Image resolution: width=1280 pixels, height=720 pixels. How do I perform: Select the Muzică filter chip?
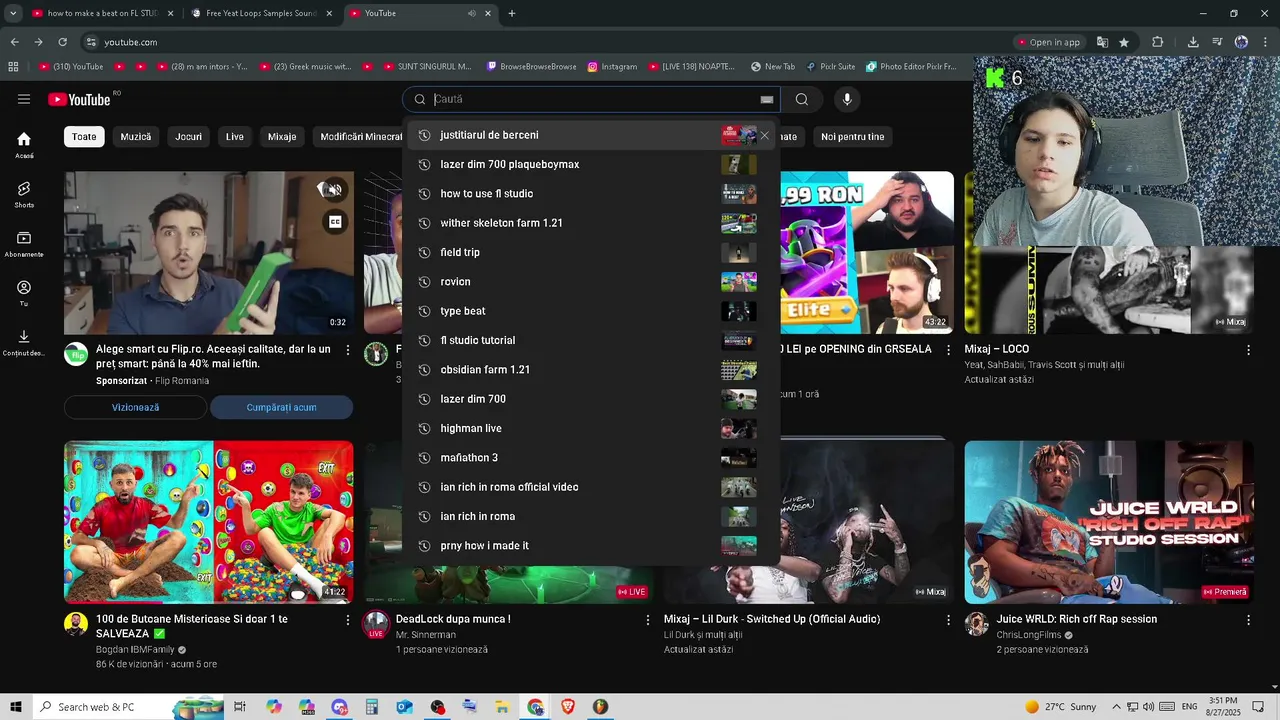click(x=136, y=137)
